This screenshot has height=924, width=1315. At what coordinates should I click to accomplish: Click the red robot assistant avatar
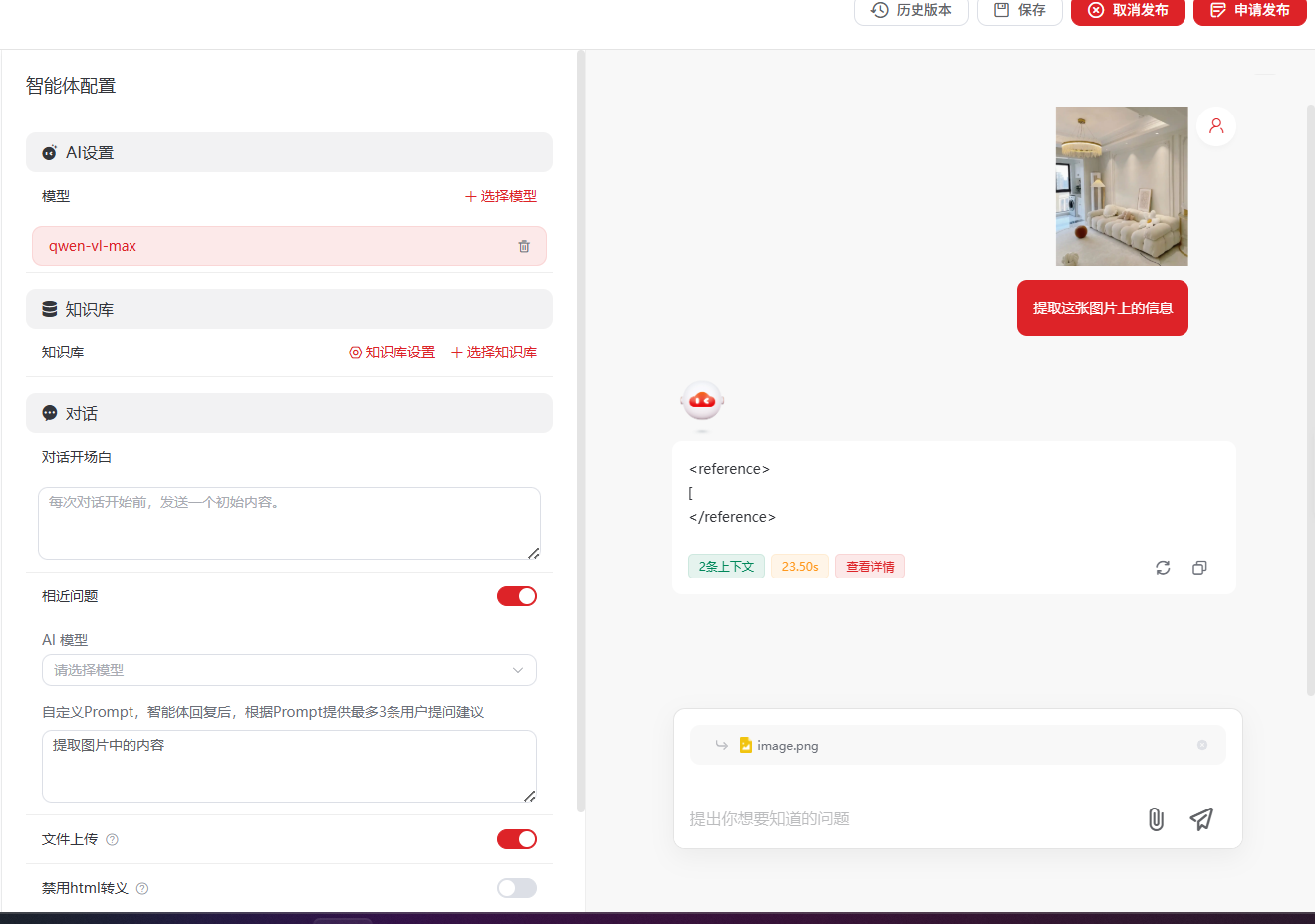702,402
